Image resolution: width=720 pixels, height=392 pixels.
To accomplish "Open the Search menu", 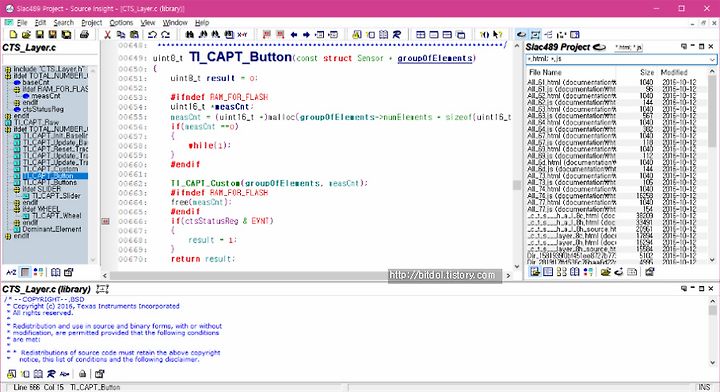I will tap(63, 22).
